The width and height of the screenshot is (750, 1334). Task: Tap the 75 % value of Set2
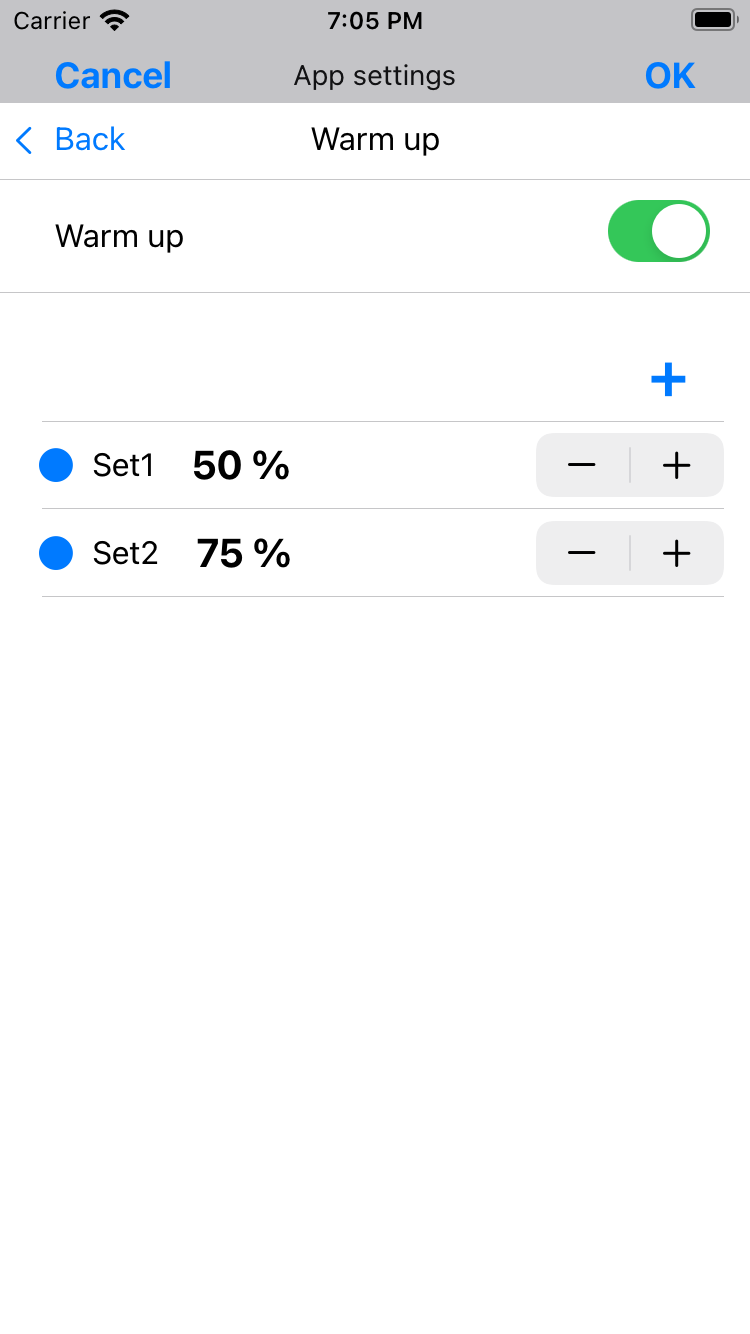pos(243,554)
